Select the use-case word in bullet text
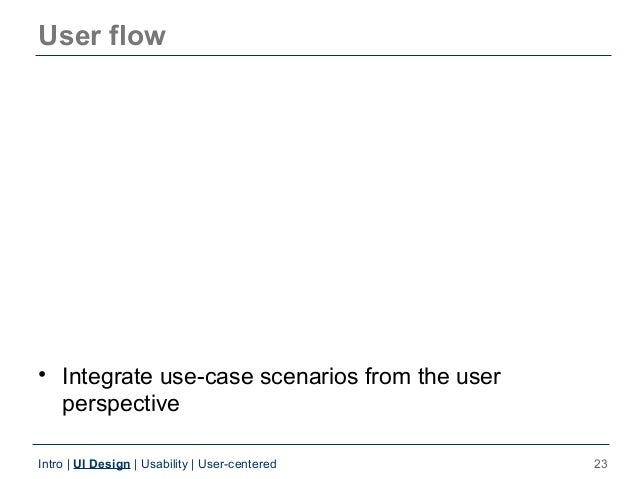638x479 pixels. [x=207, y=377]
